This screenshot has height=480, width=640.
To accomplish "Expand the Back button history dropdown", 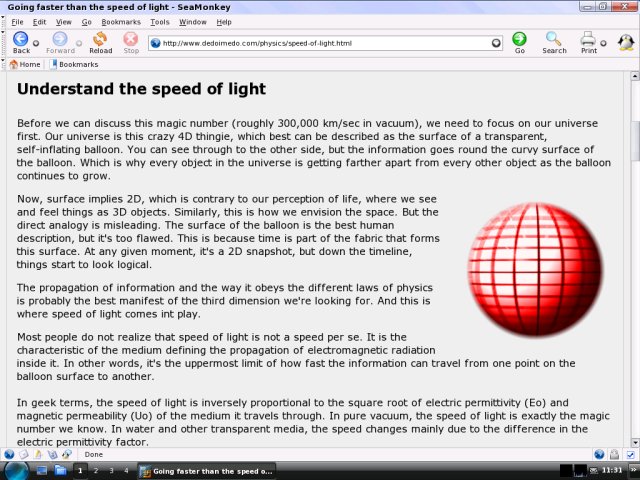I will [x=36, y=43].
